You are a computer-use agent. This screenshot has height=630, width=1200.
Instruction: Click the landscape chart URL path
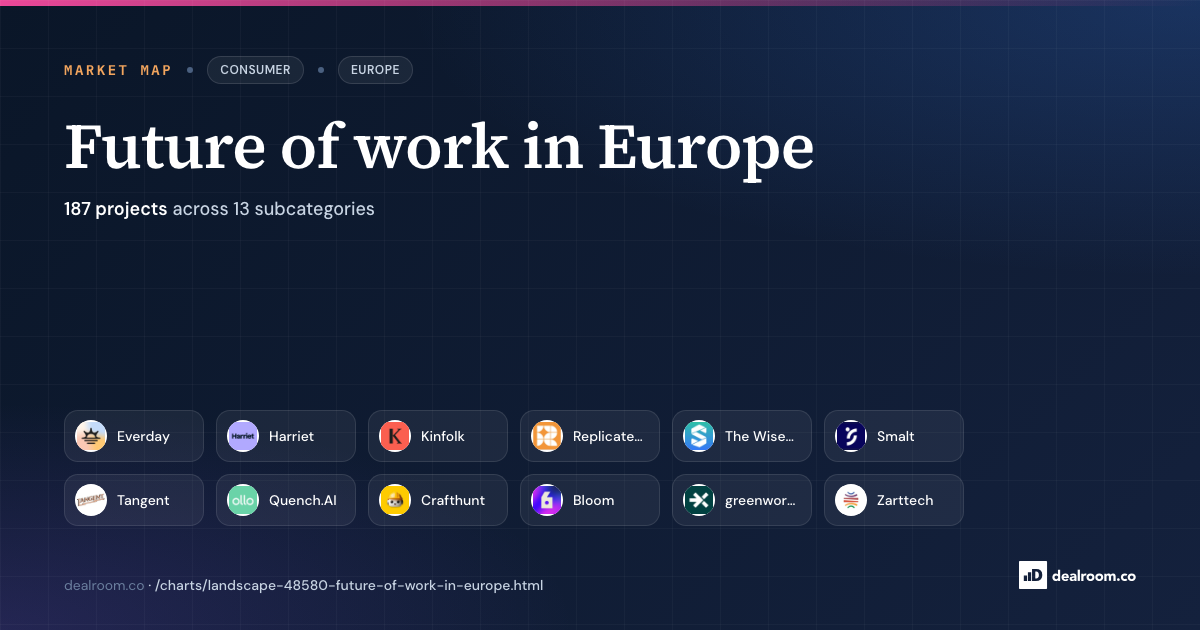(349, 585)
